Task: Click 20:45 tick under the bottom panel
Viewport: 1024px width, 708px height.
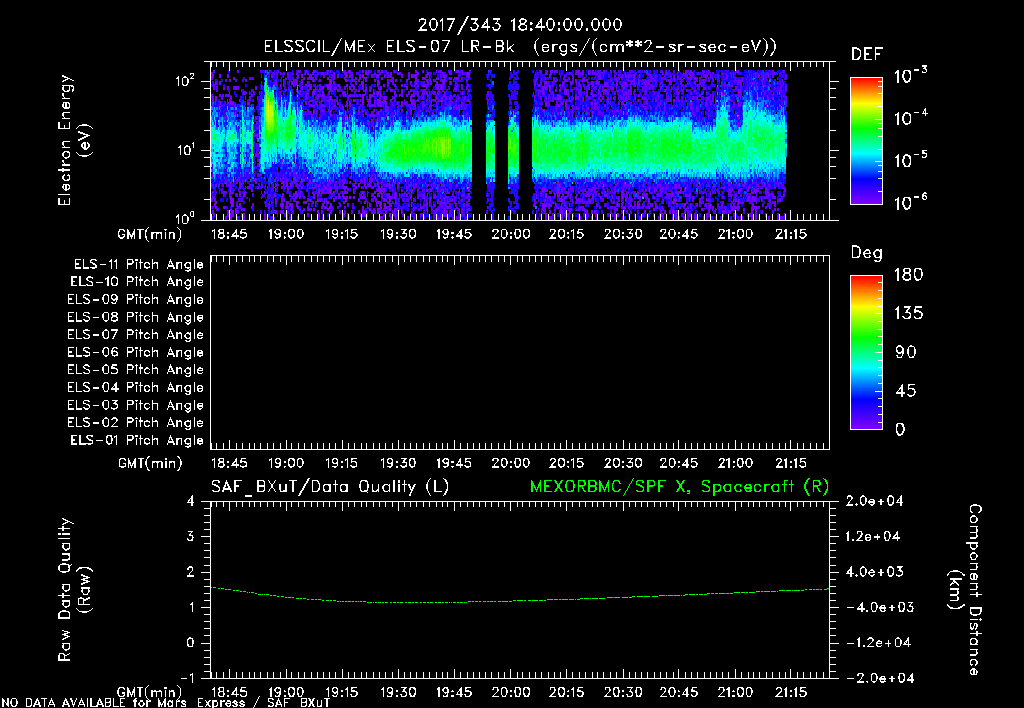Action: point(679,692)
